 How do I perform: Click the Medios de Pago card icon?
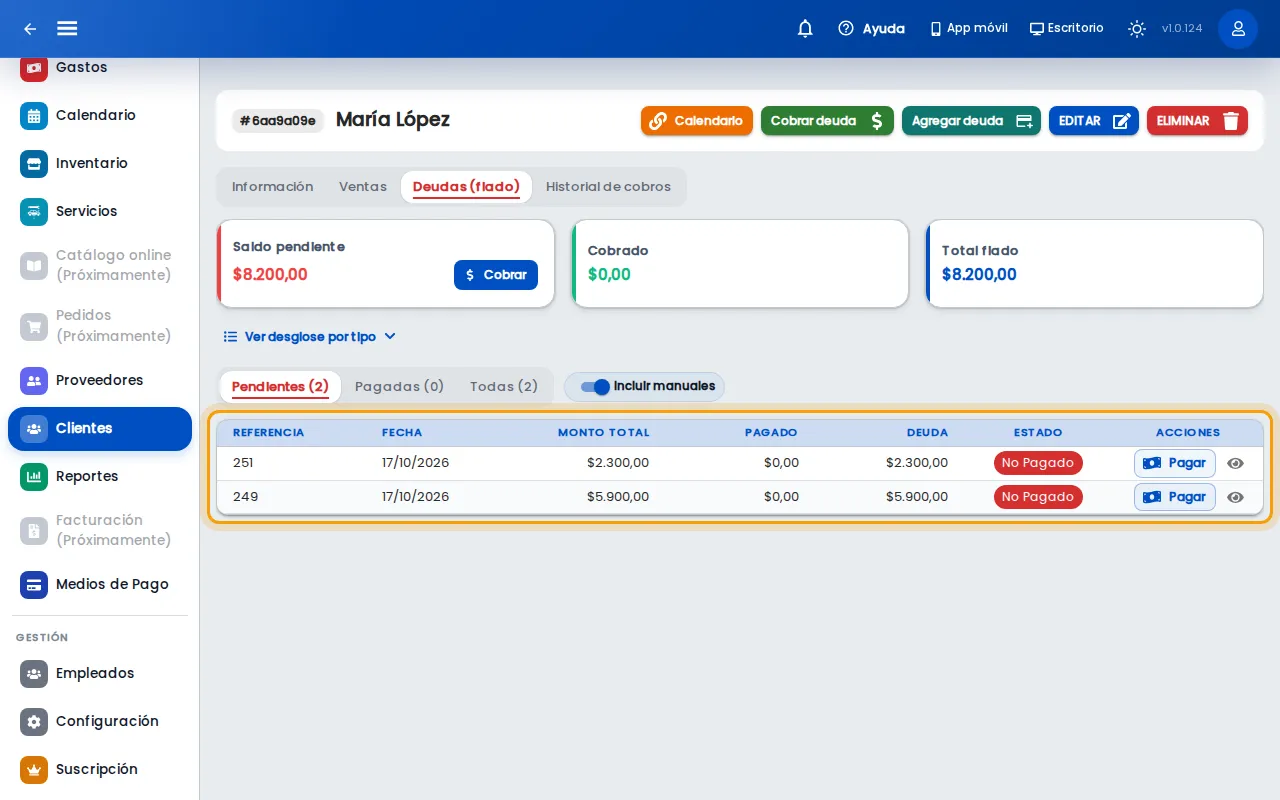coord(34,584)
